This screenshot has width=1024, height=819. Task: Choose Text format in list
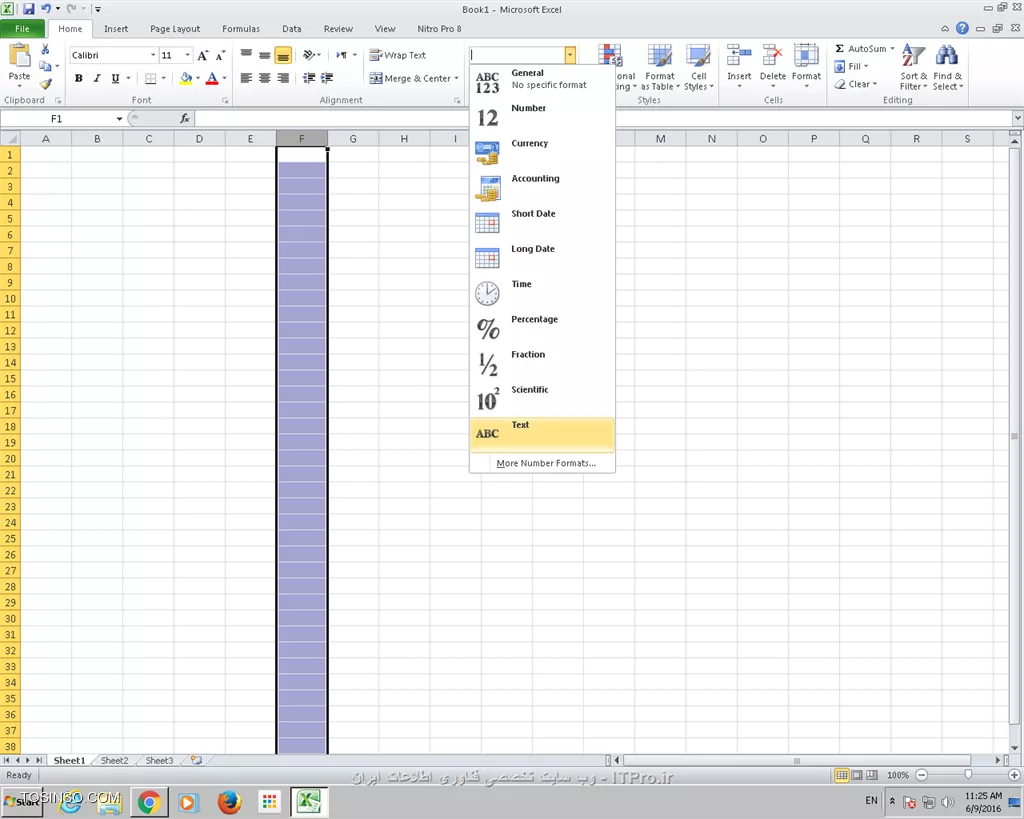coord(542,434)
